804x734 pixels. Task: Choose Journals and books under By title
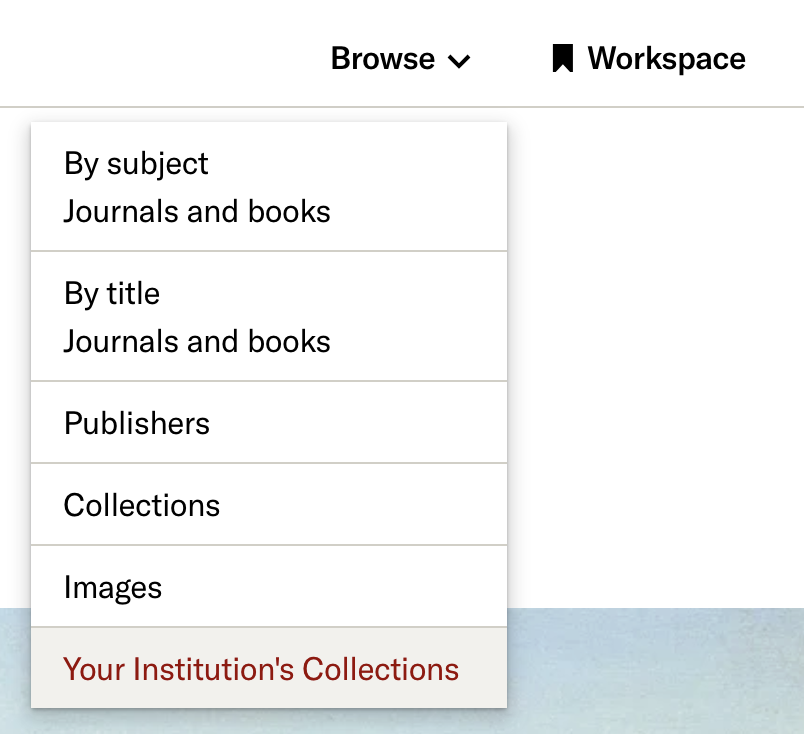click(x=197, y=342)
